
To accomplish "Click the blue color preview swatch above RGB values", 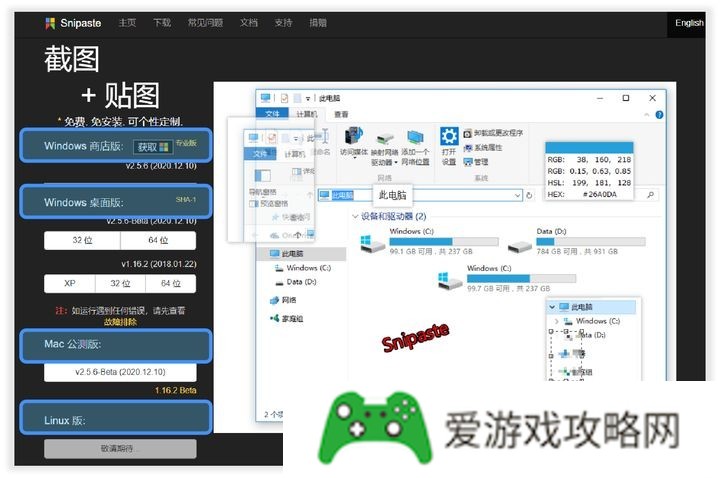I will click(x=589, y=147).
